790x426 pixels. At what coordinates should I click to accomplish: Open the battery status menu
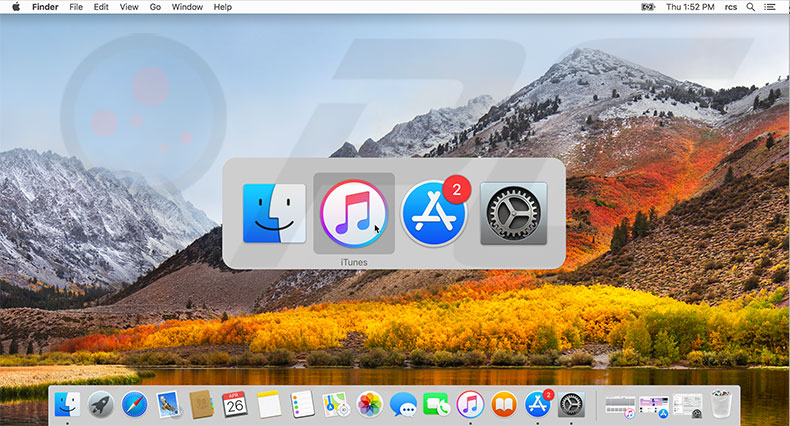pyautogui.click(x=650, y=7)
